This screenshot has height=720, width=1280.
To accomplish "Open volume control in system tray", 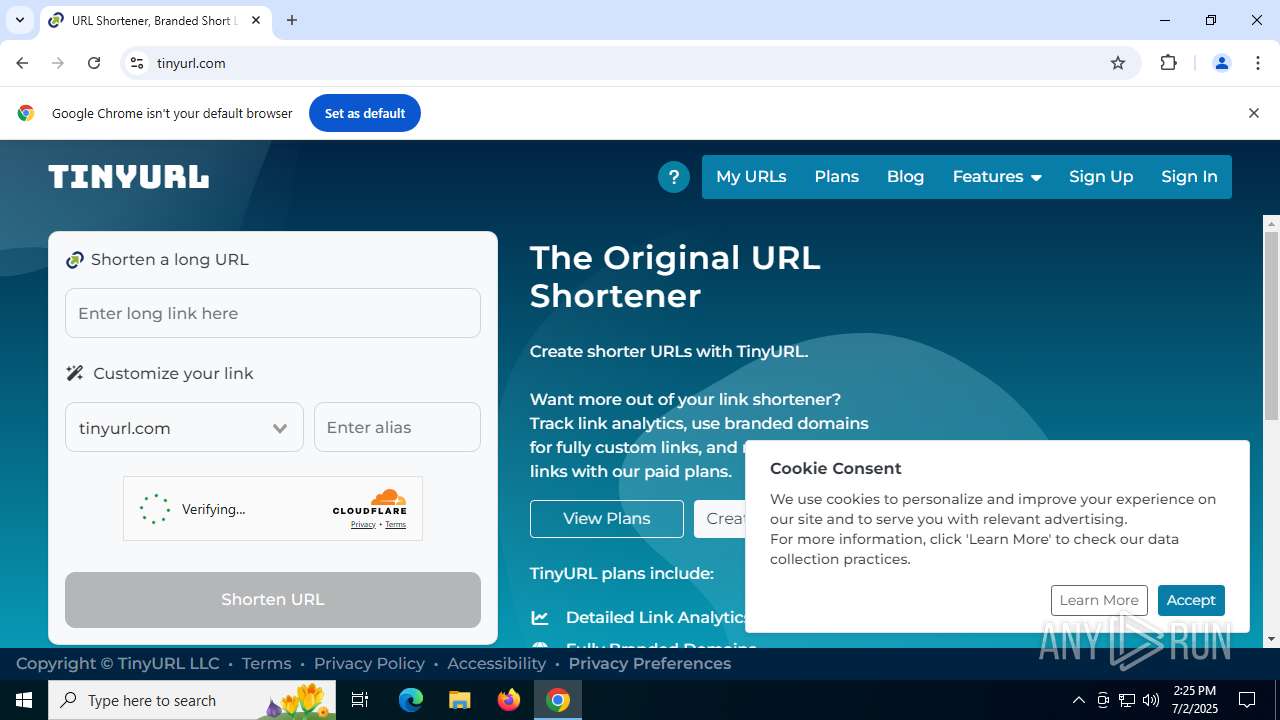I will coord(1151,700).
